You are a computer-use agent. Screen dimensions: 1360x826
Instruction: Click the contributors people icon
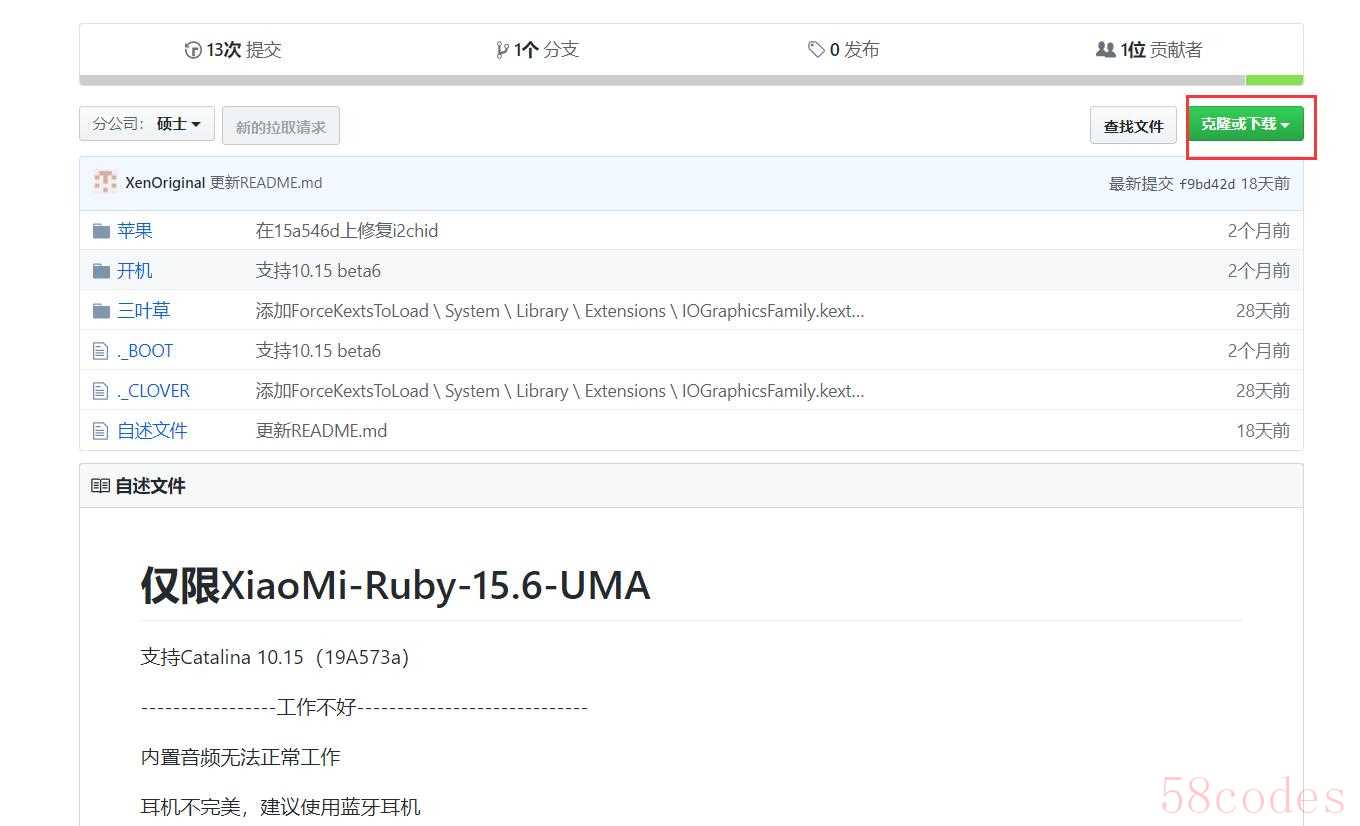[1105, 50]
